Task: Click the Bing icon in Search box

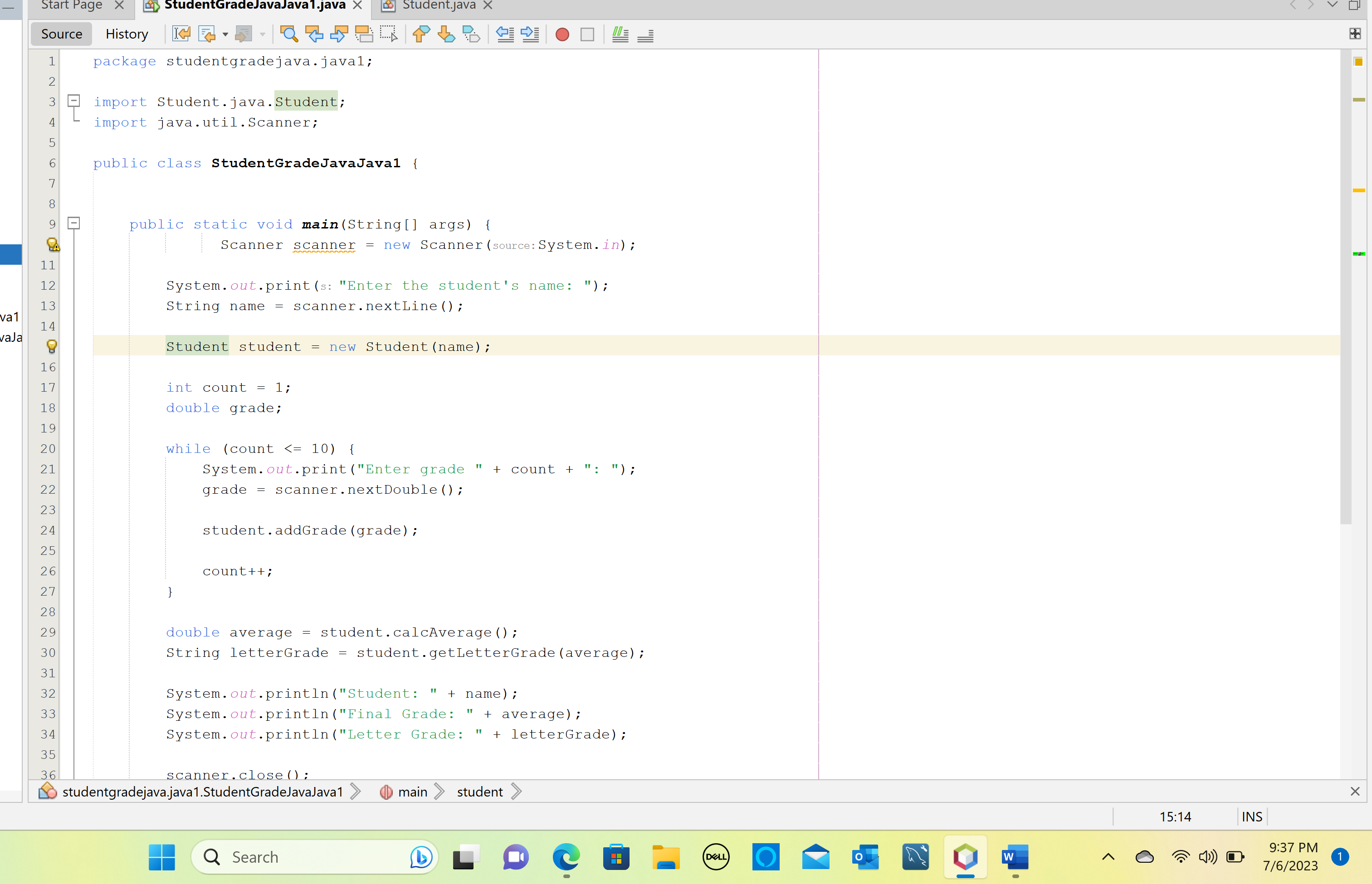Action: [x=421, y=857]
